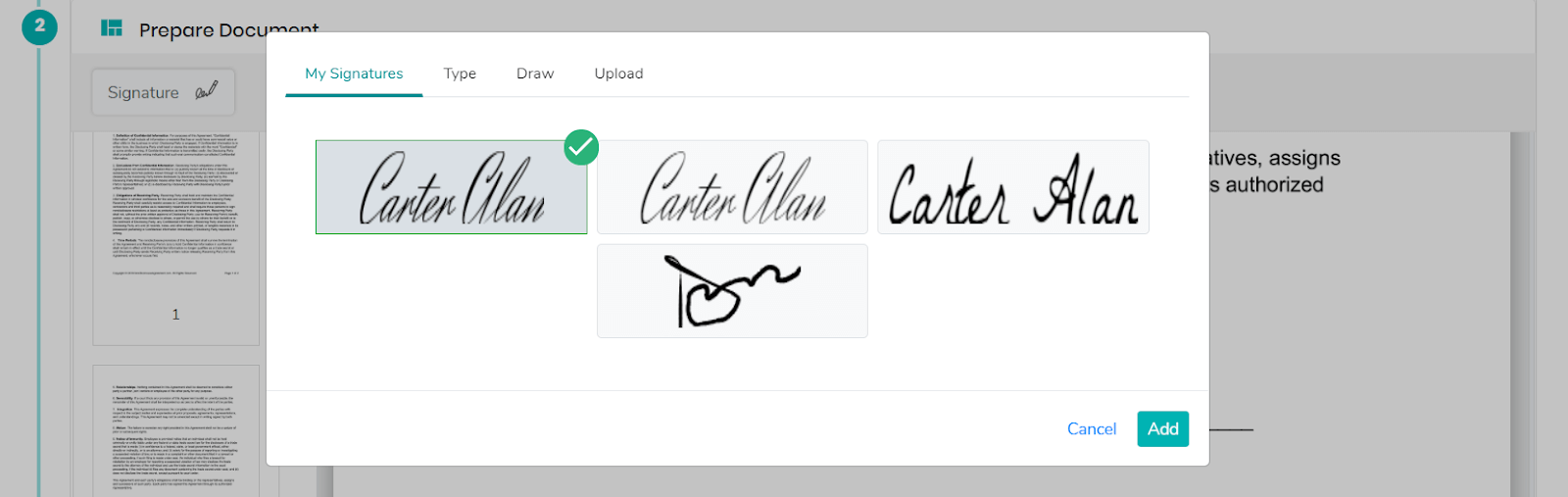Cancel the signature dialog
Screen dimensions: 1568x497
(x=1092, y=428)
